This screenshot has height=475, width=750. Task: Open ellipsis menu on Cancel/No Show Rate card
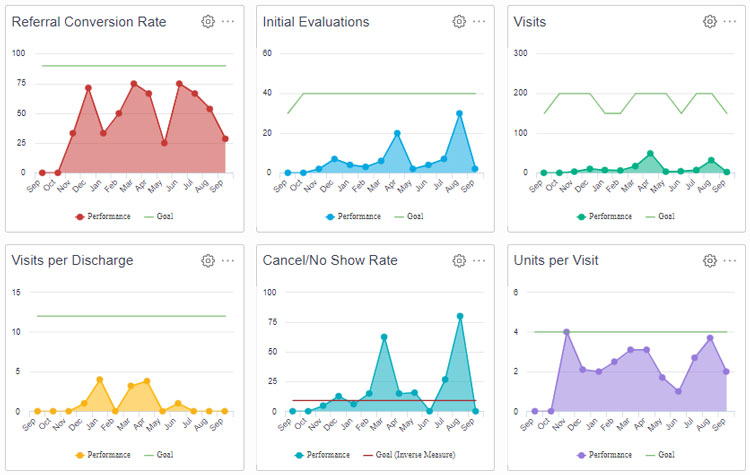479,261
